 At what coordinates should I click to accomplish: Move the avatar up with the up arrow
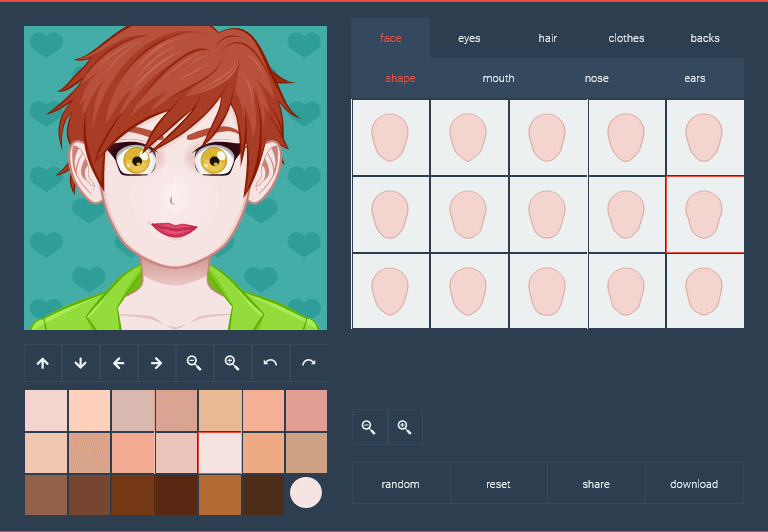(43, 363)
